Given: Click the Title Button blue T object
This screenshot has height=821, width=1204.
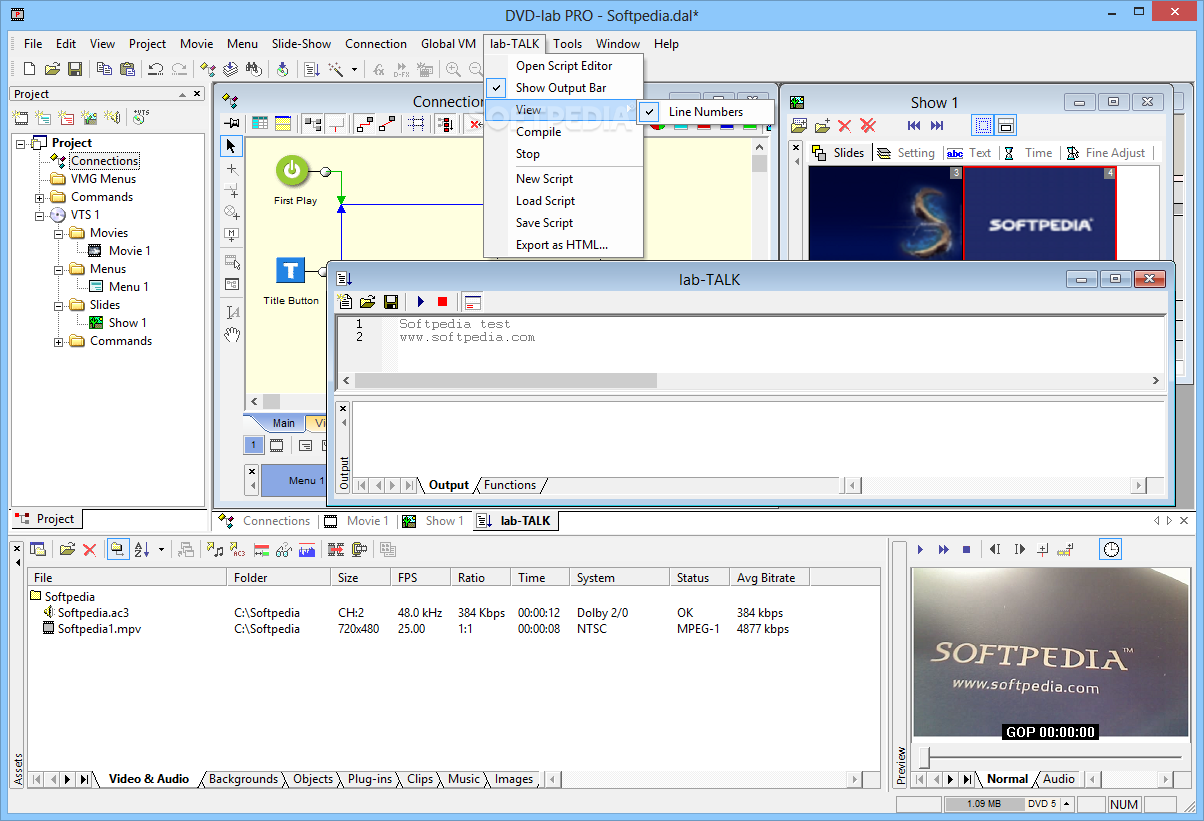Looking at the screenshot, I should [291, 271].
